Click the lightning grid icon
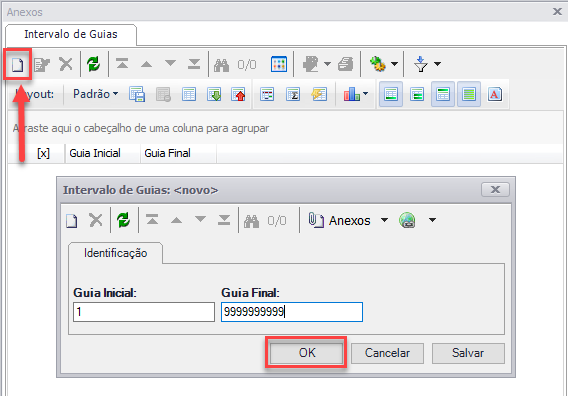The image size is (568, 396). pos(319,95)
